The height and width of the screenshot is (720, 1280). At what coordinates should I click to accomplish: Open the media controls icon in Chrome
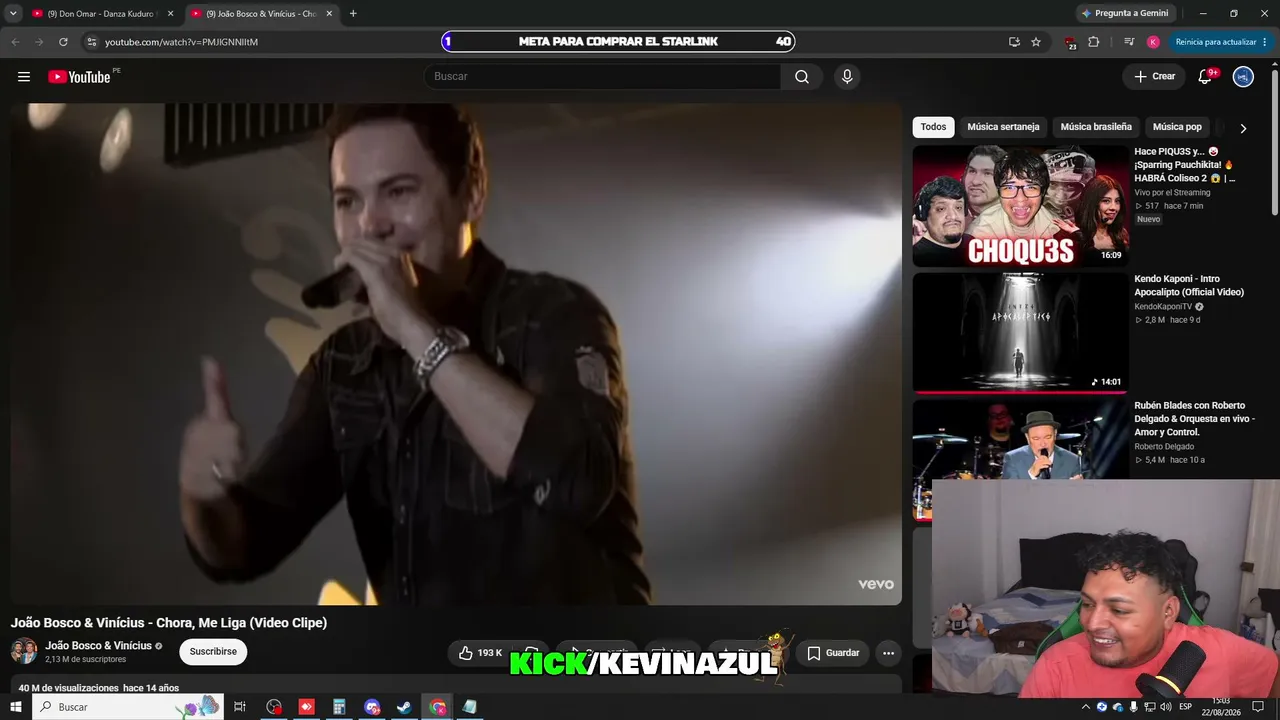(1129, 42)
